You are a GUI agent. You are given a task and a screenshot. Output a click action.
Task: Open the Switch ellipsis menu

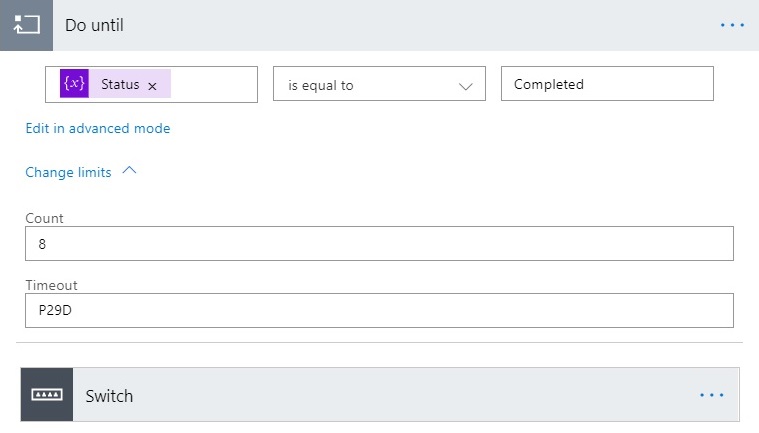(x=711, y=395)
